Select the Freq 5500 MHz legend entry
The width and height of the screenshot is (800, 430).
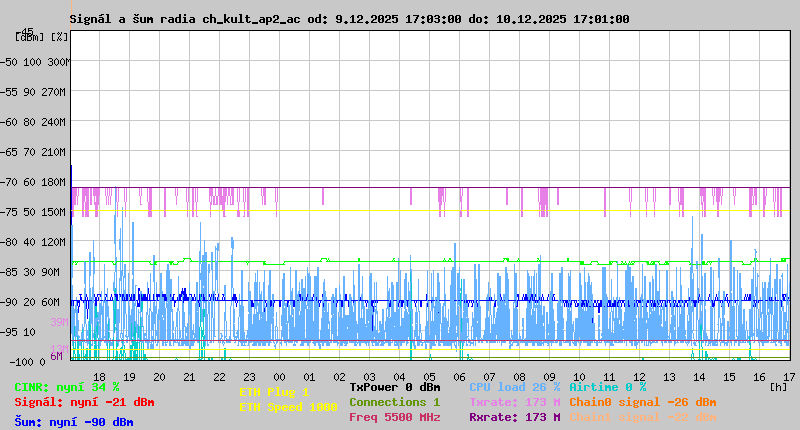pyautogui.click(x=395, y=417)
